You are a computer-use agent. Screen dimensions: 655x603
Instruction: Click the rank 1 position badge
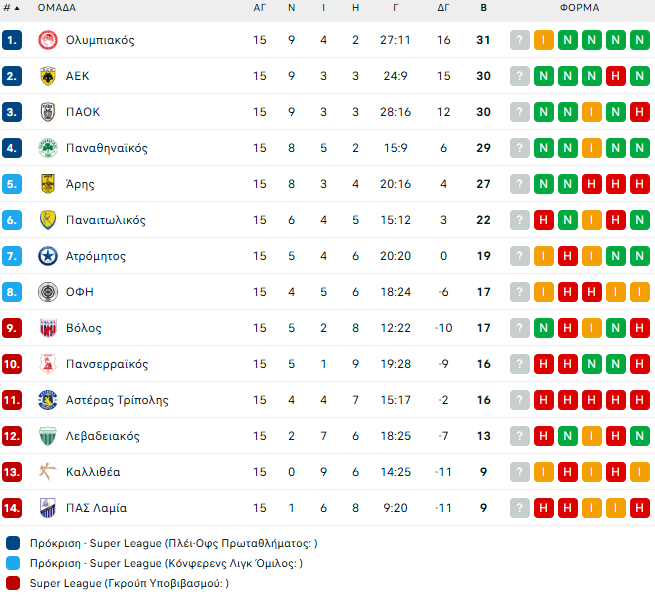point(12,40)
